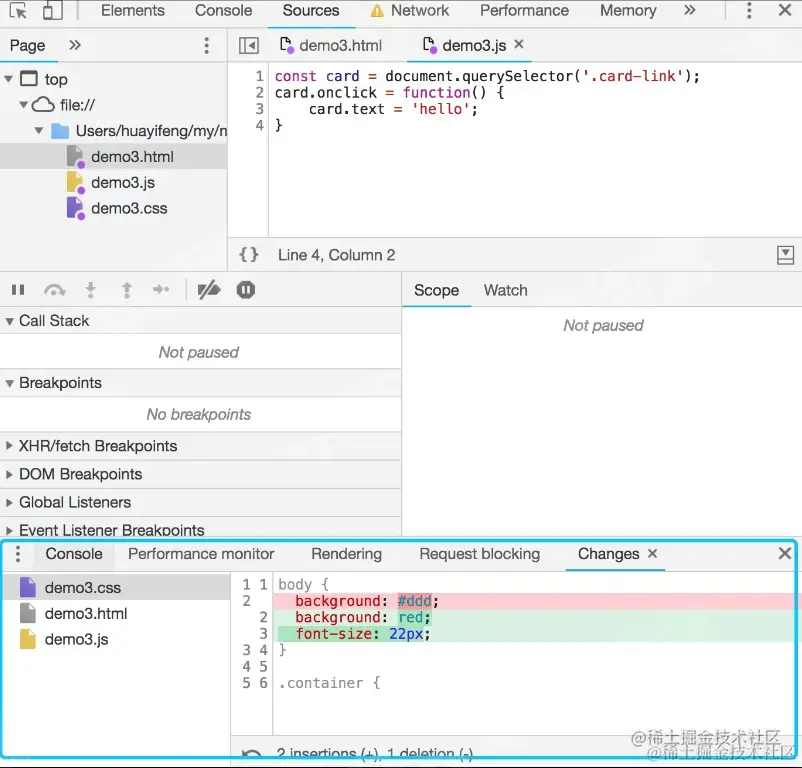802x768 pixels.
Task: Click the added line 'background: red'
Action: point(533,617)
